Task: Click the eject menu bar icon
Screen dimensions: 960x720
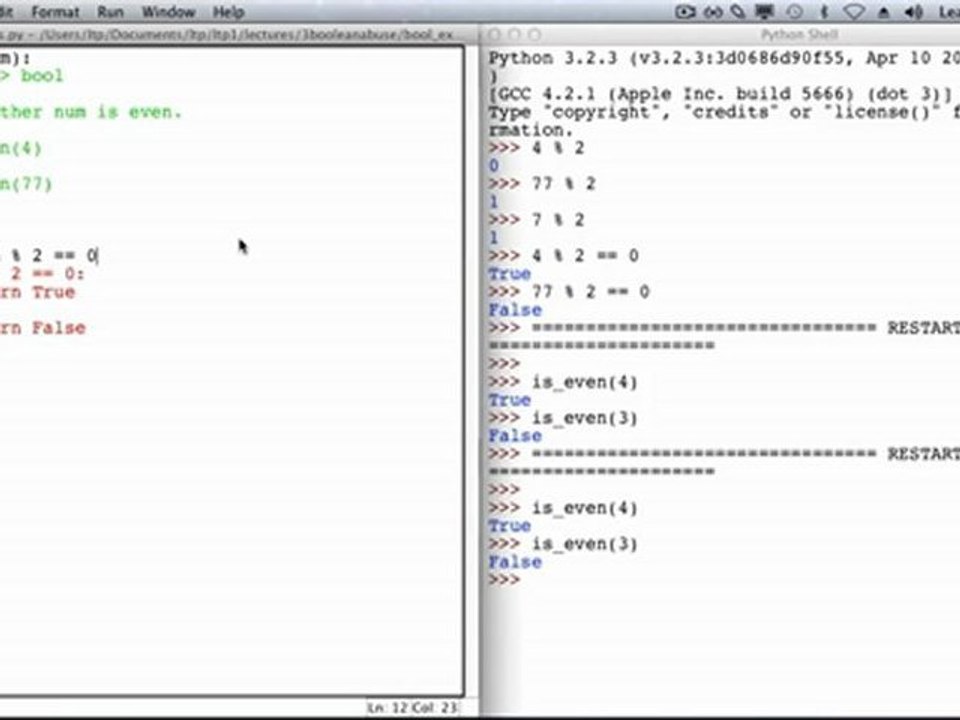Action: point(883,12)
